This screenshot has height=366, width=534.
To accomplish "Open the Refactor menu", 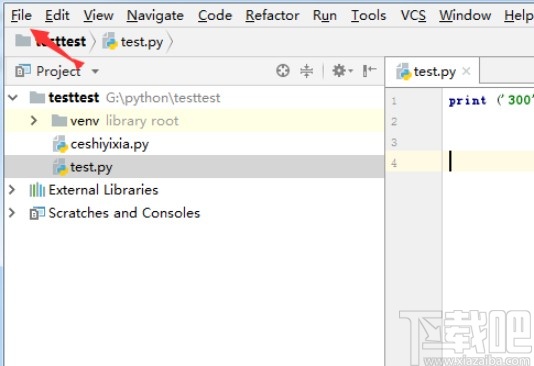I will coord(272,16).
